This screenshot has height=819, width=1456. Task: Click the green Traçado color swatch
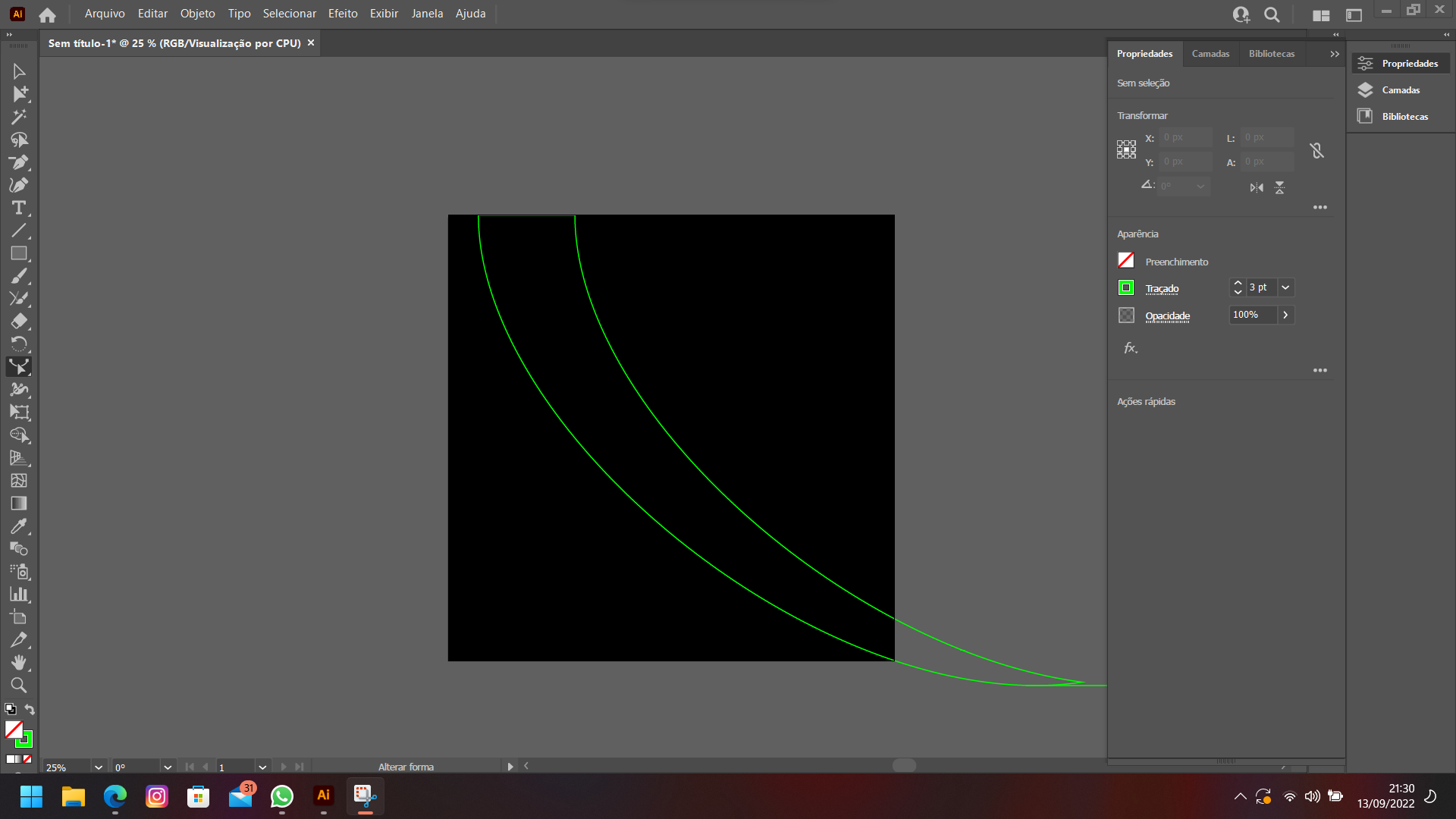tap(1126, 287)
